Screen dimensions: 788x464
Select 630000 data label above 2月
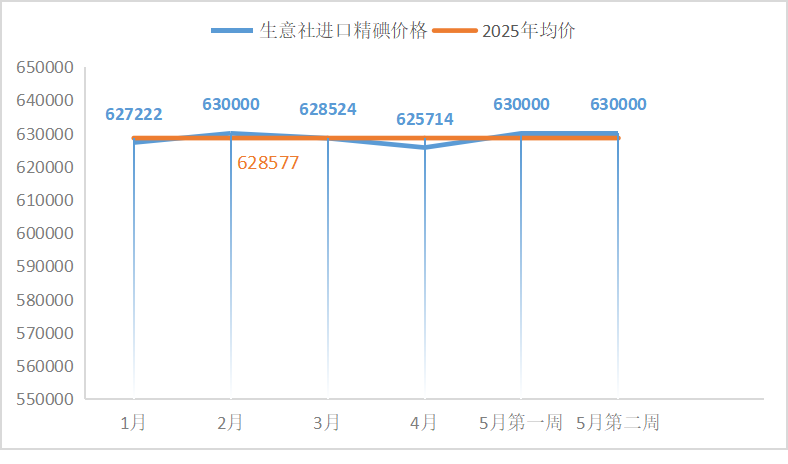231,104
